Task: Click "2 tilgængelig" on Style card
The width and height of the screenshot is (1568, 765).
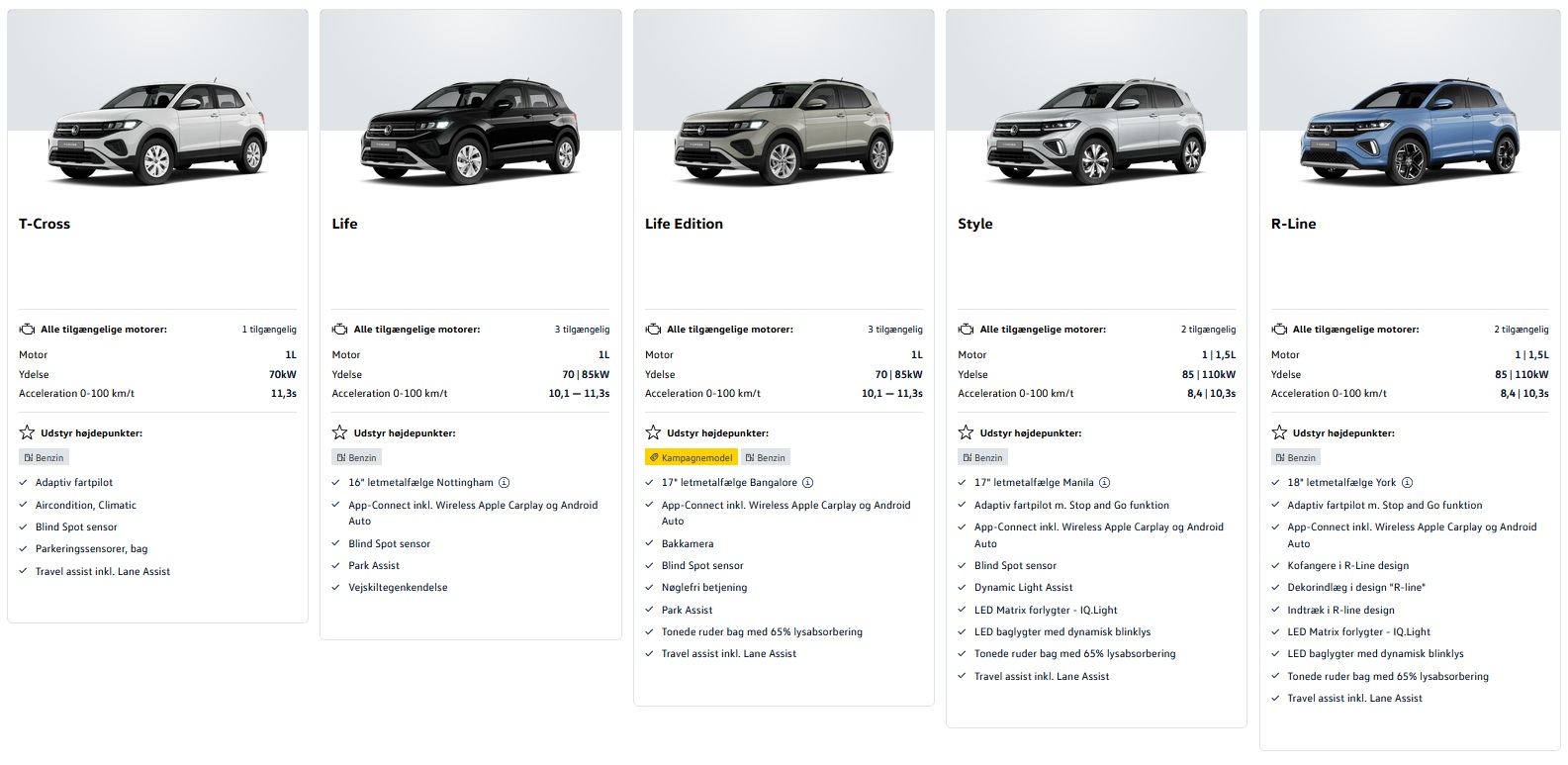Action: point(1208,330)
